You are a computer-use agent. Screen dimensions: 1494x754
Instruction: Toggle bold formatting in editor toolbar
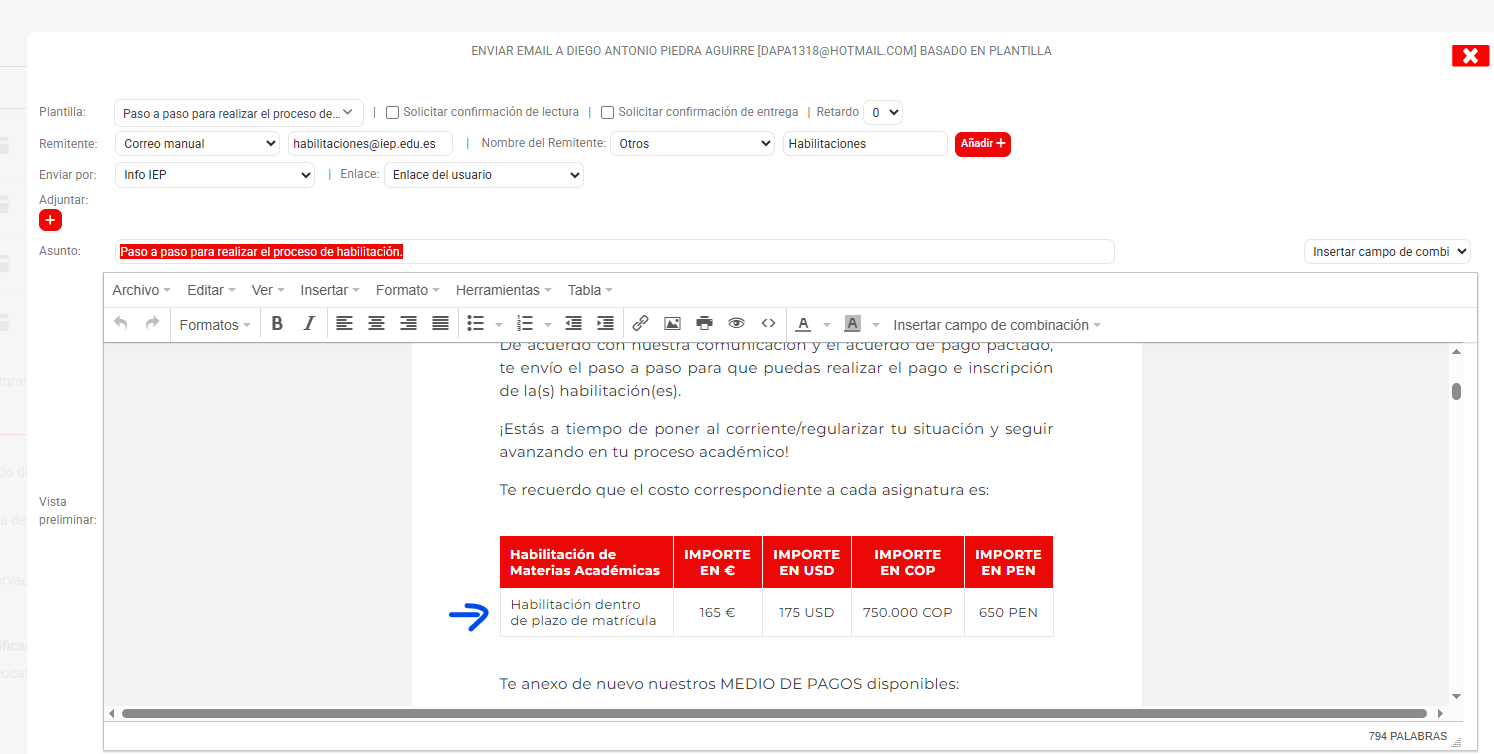[277, 324]
